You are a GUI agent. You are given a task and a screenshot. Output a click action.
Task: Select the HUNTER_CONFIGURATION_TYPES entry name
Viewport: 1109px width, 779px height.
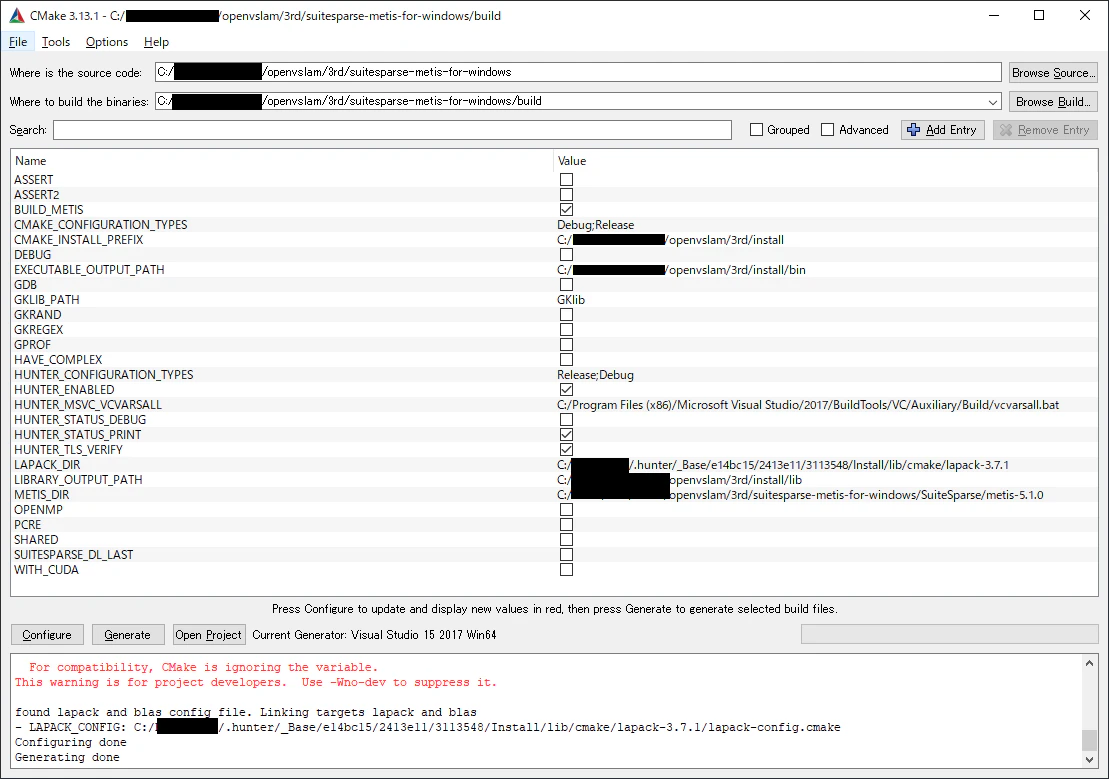[x=103, y=375]
